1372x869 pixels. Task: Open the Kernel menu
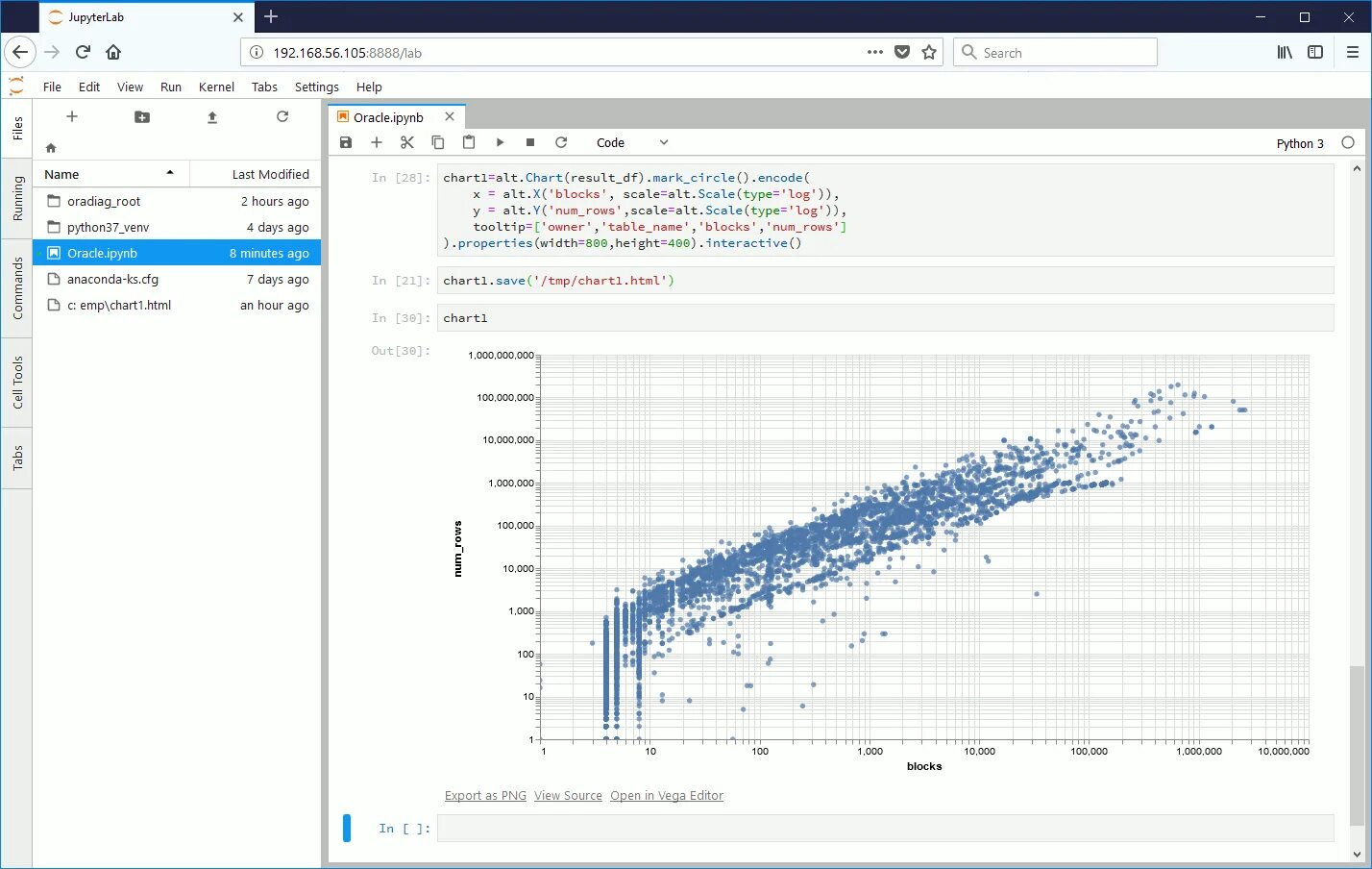[216, 87]
